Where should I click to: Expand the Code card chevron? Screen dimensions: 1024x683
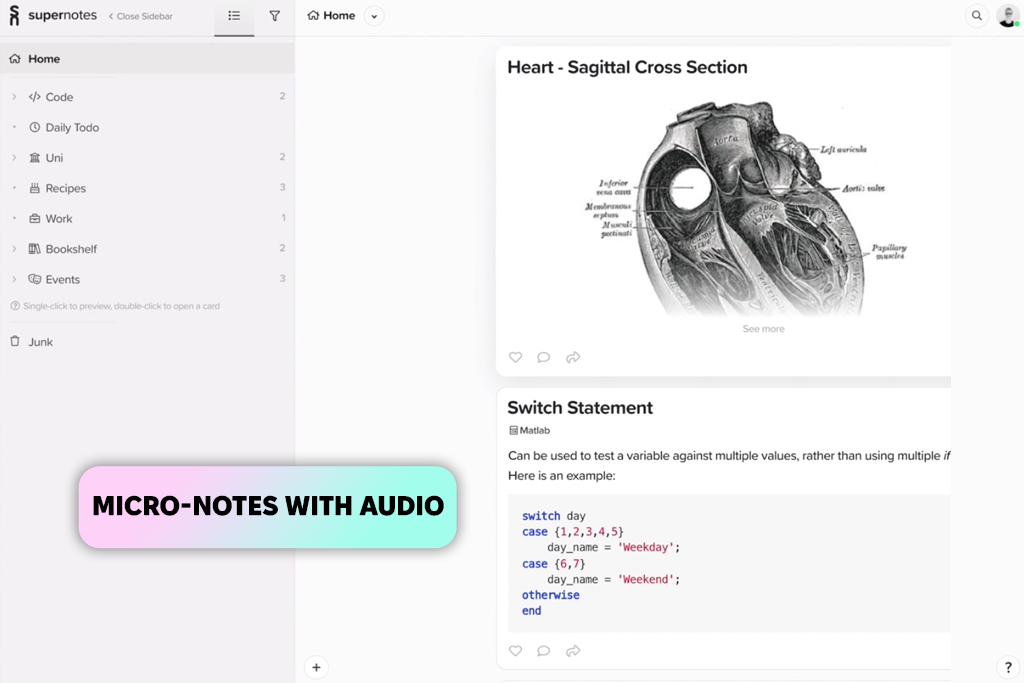pyautogui.click(x=14, y=97)
